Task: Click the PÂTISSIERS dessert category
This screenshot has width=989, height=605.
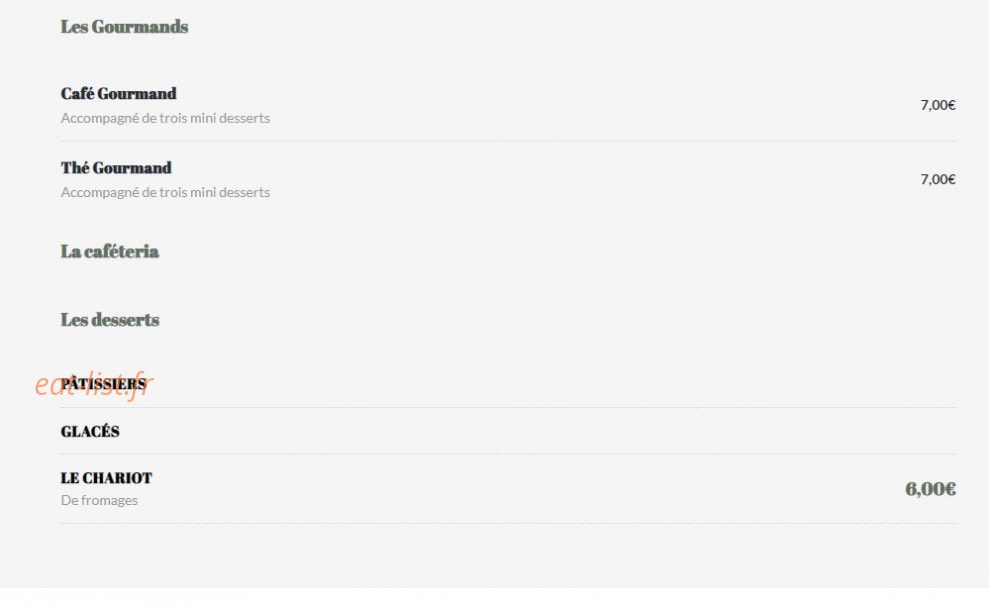Action: 103,384
